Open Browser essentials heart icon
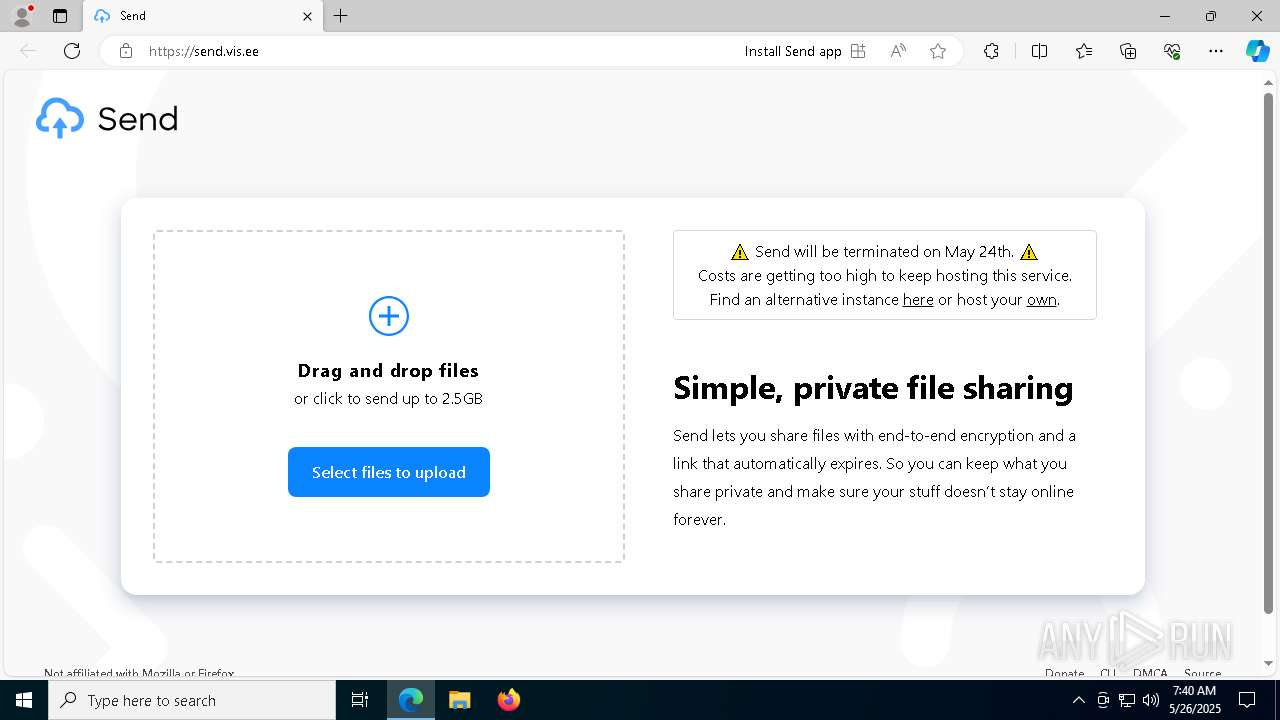Viewport: 1280px width, 720px height. tap(1172, 51)
